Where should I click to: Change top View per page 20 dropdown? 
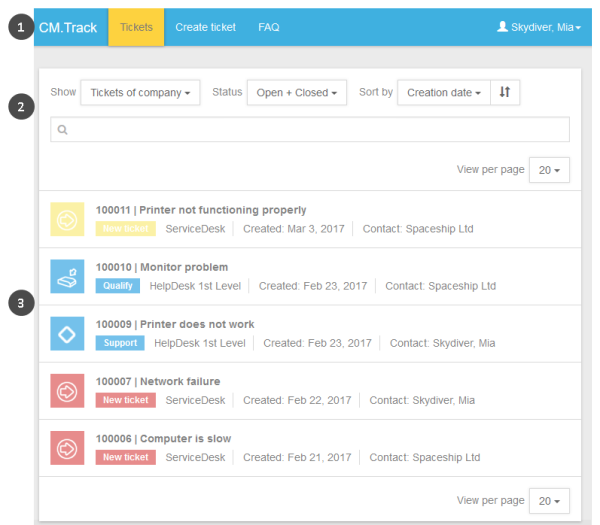549,170
